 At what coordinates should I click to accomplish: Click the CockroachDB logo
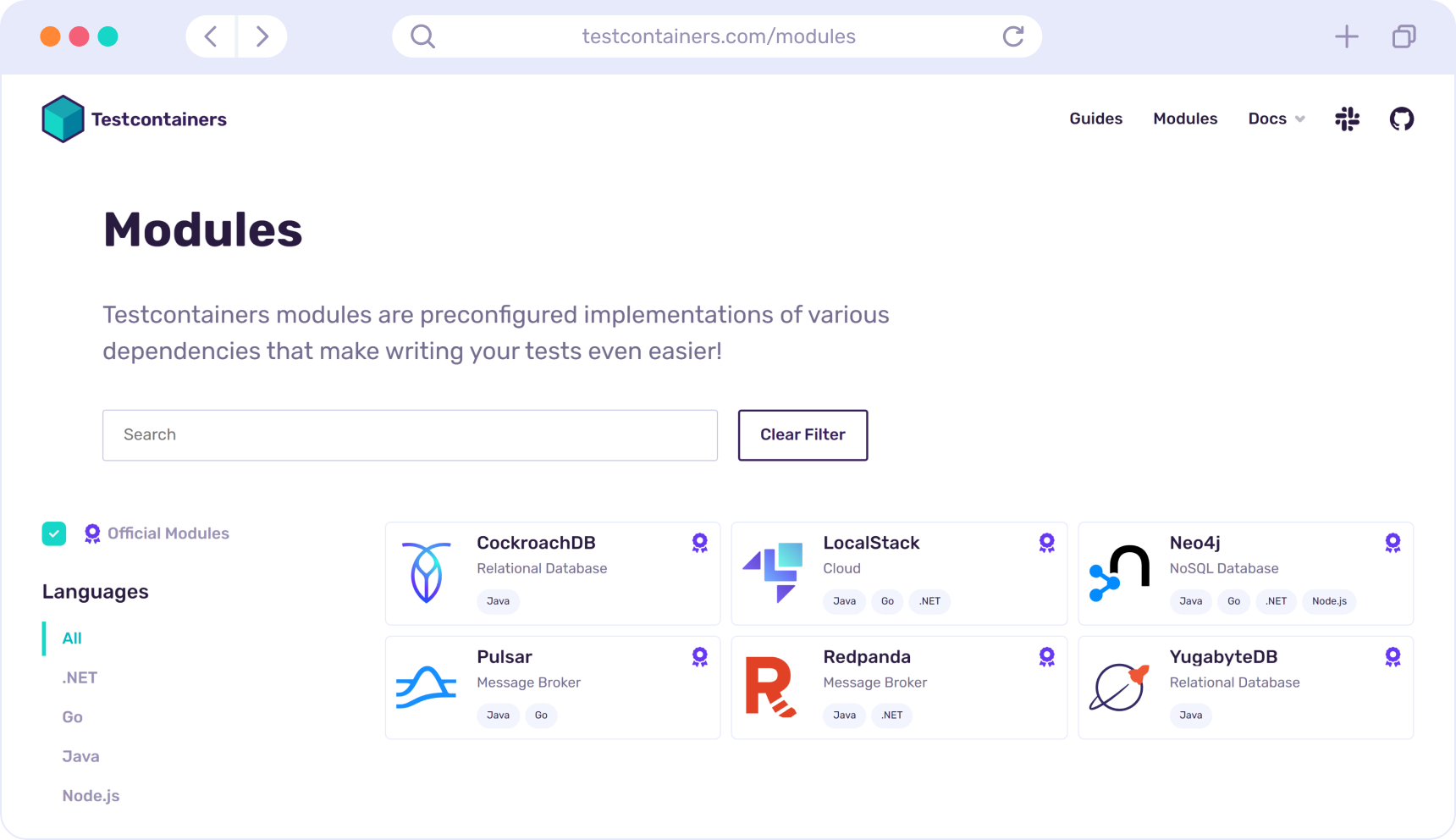(426, 572)
